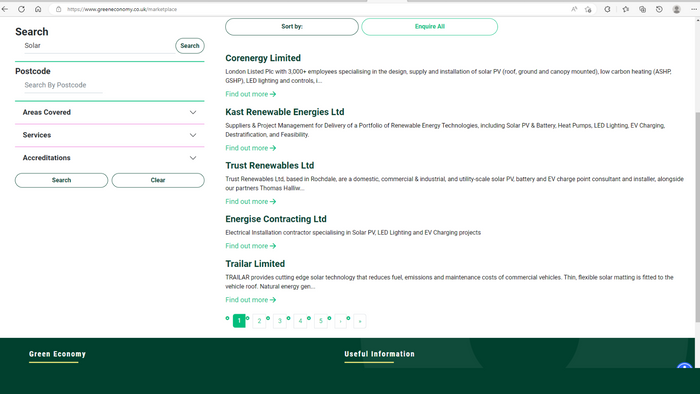Open the accessibility widget icon at bottom right
The height and width of the screenshot is (394, 700).
click(685, 366)
